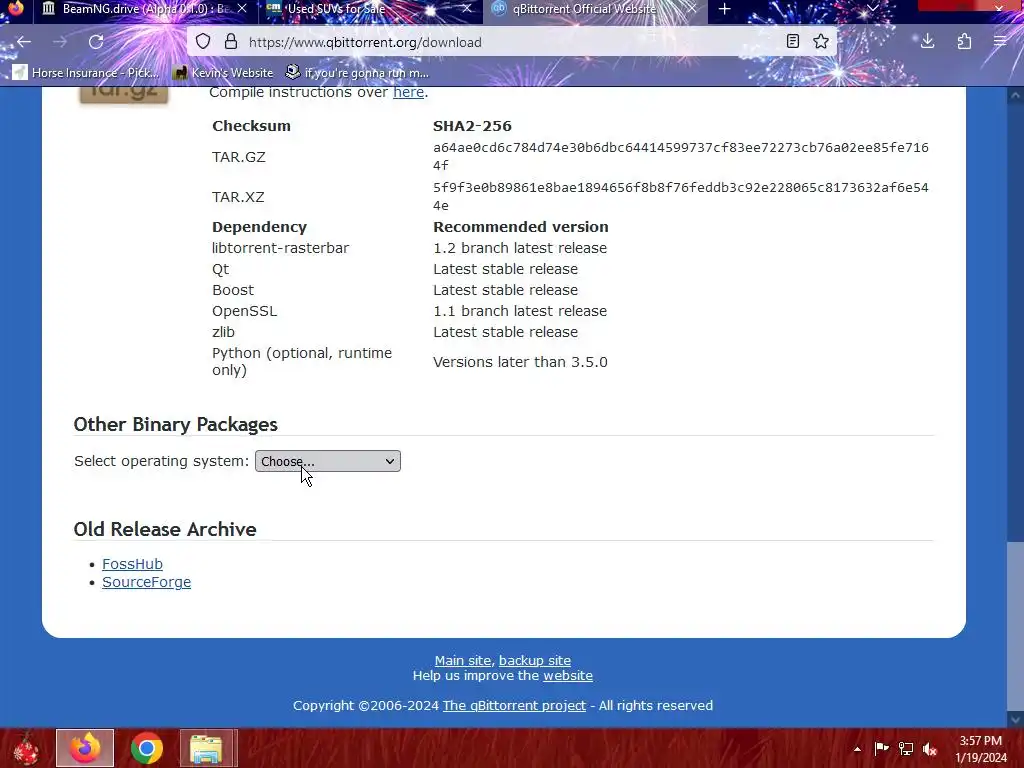The image size is (1024, 768).
Task: Click Firefox icon in the taskbar
Action: (85, 748)
